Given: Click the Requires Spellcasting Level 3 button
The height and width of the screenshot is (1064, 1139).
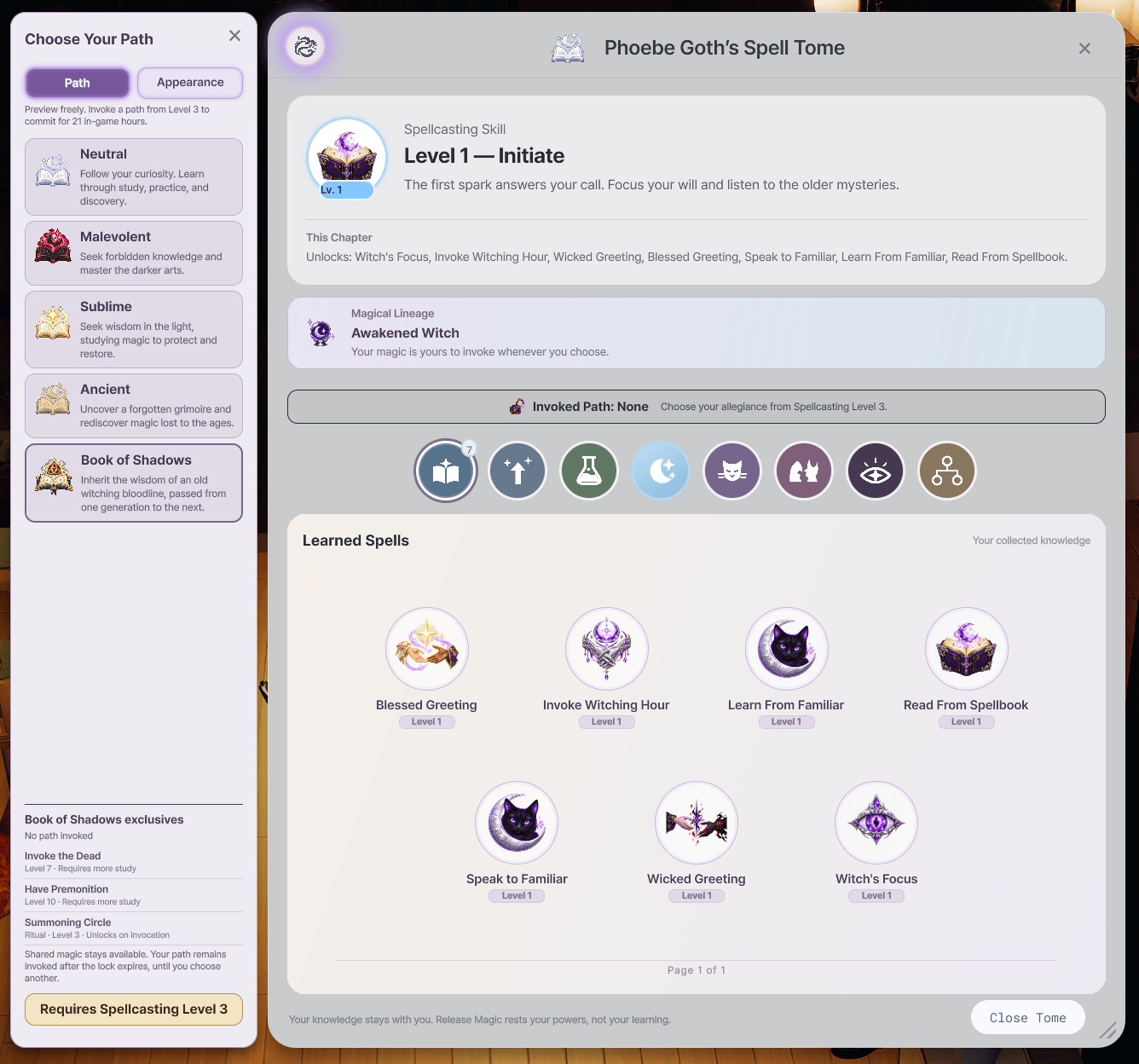Looking at the screenshot, I should [134, 1009].
